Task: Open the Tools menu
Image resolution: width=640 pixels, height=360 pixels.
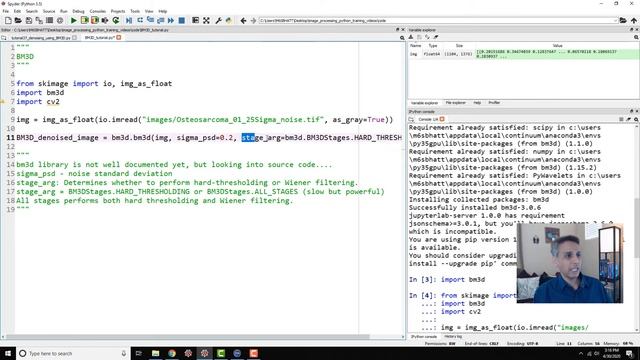Action: 135,11
